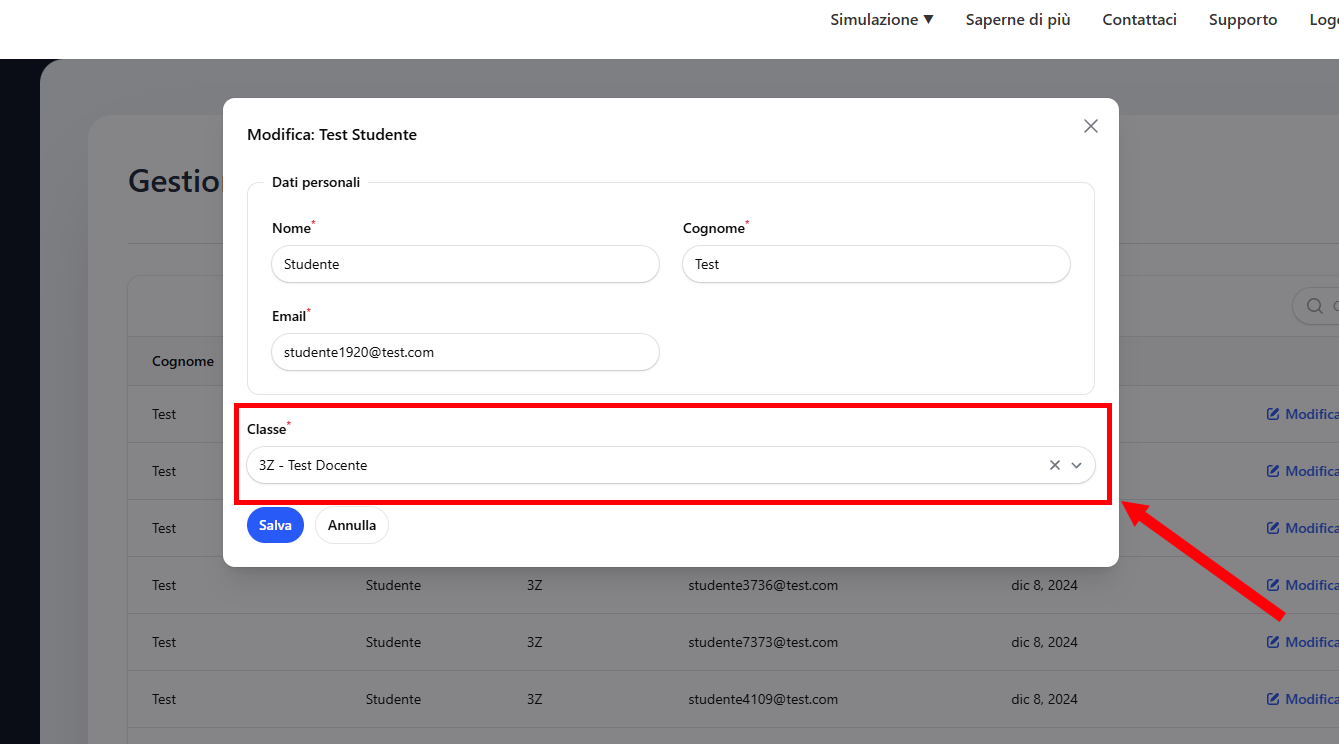This screenshot has height=744, width=1339.
Task: Open the Contattaci nav item
Action: (x=1139, y=20)
